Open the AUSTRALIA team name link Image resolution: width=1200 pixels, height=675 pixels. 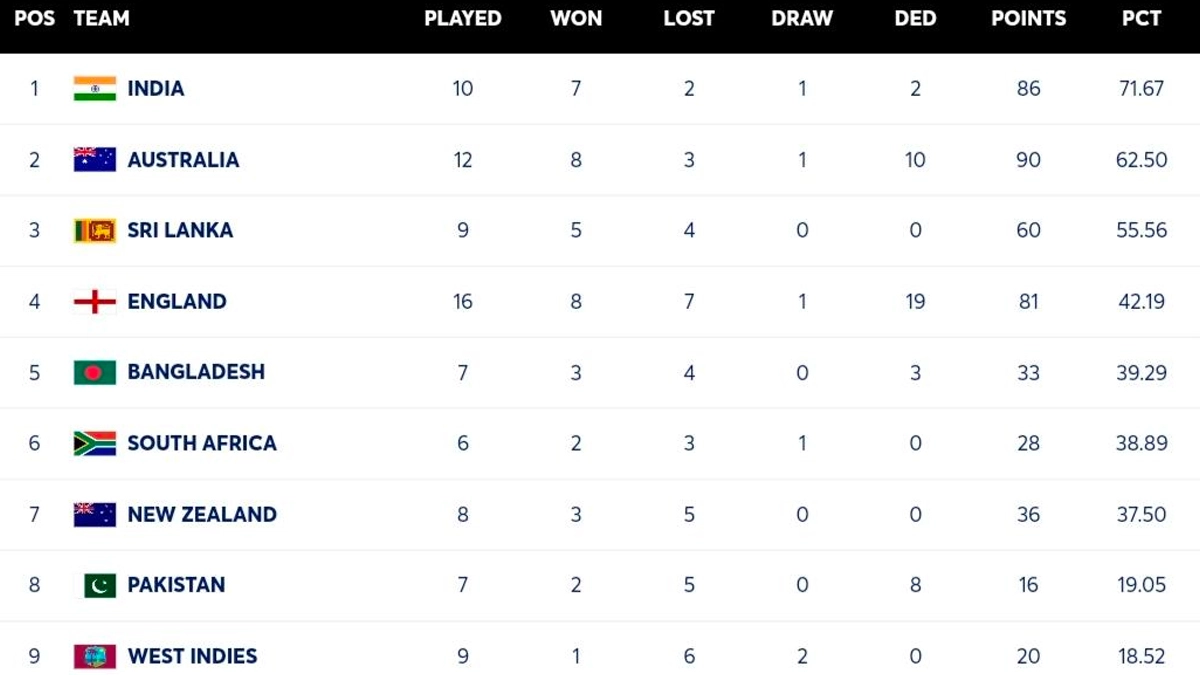[183, 159]
